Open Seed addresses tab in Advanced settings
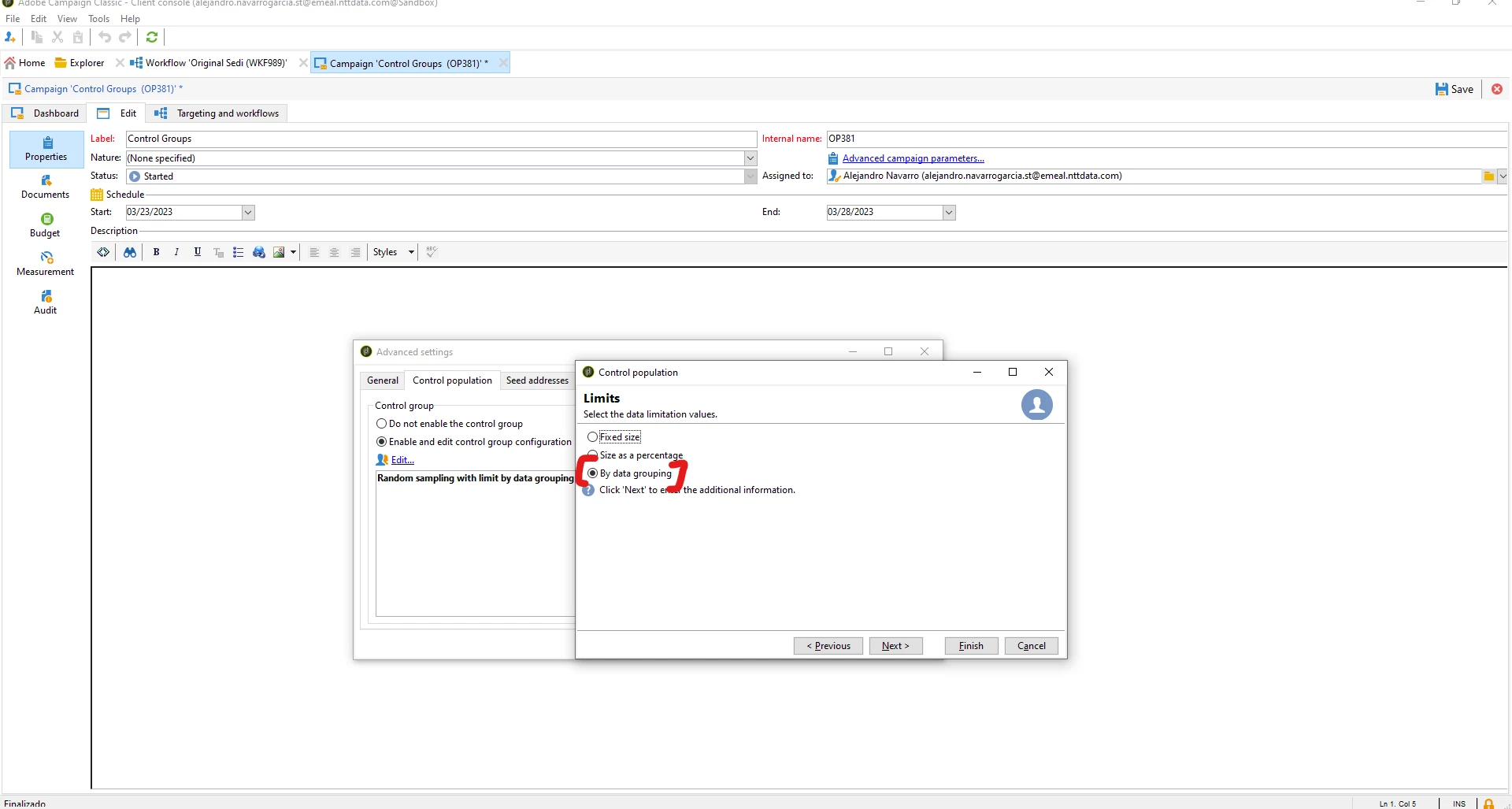Viewport: 1512px width, 809px height. (537, 380)
